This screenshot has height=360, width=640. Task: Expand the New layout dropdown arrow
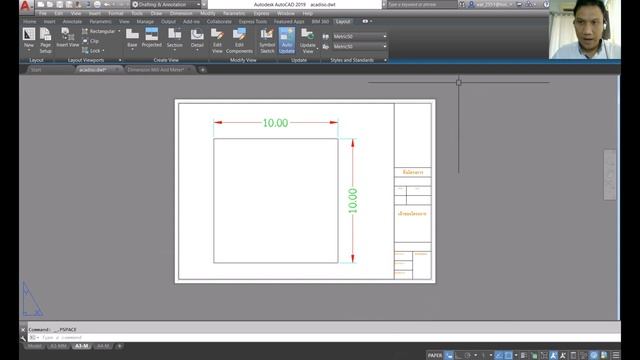tap(29, 50)
